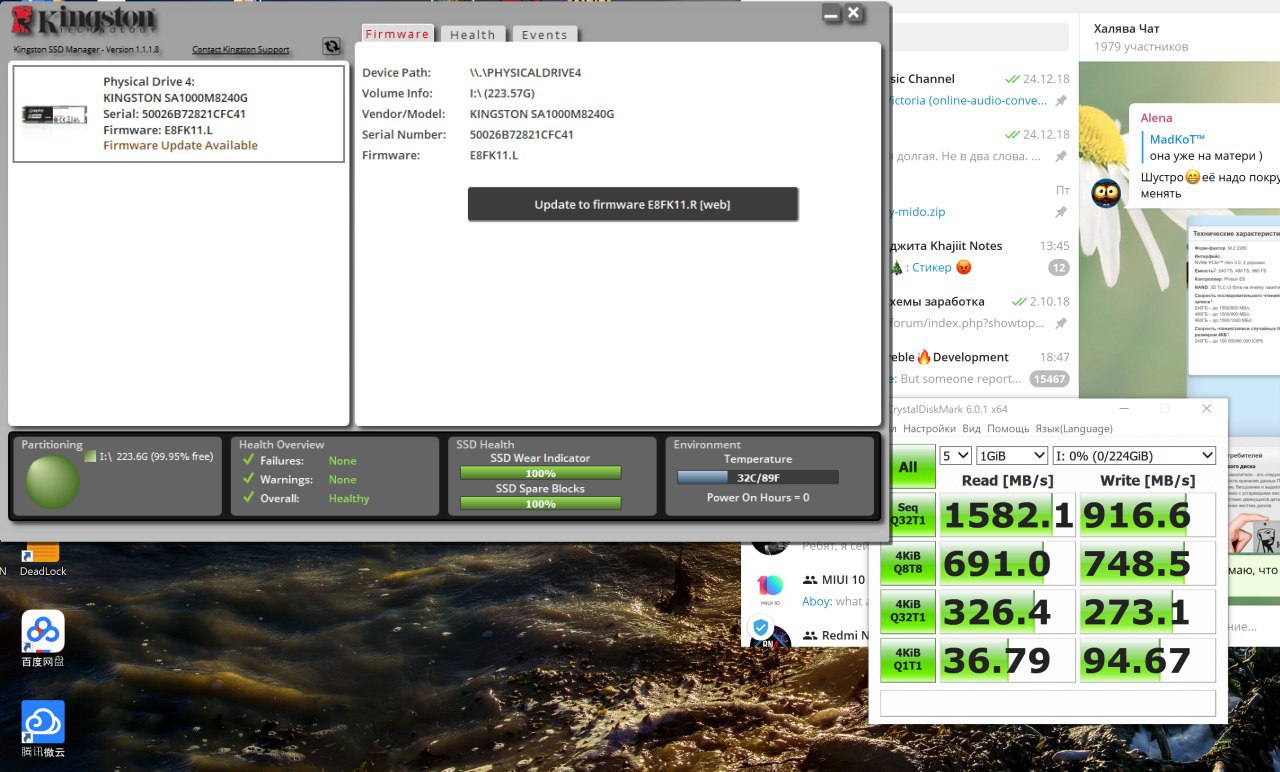Image resolution: width=1280 pixels, height=772 pixels.
Task: Click the green square legend for I:\ partition
Action: tap(90, 456)
